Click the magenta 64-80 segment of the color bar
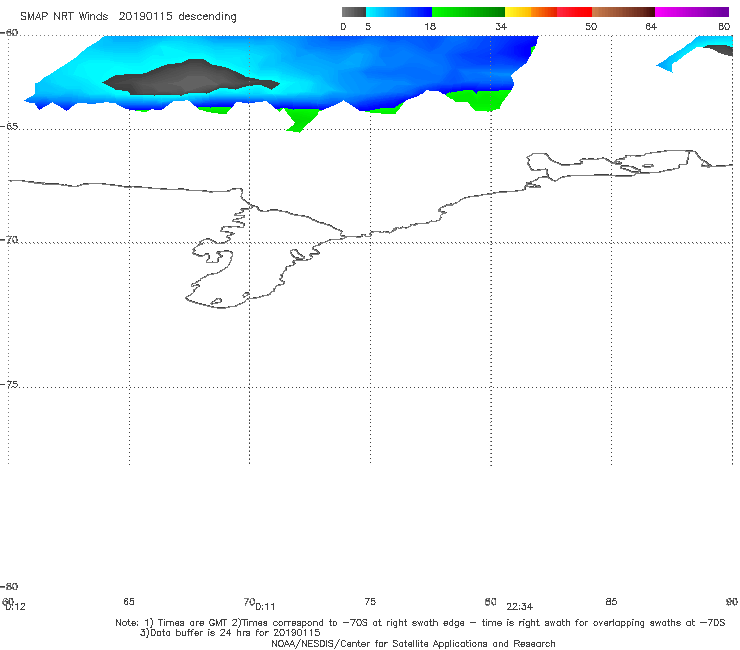The height and width of the screenshot is (650, 740). click(692, 12)
